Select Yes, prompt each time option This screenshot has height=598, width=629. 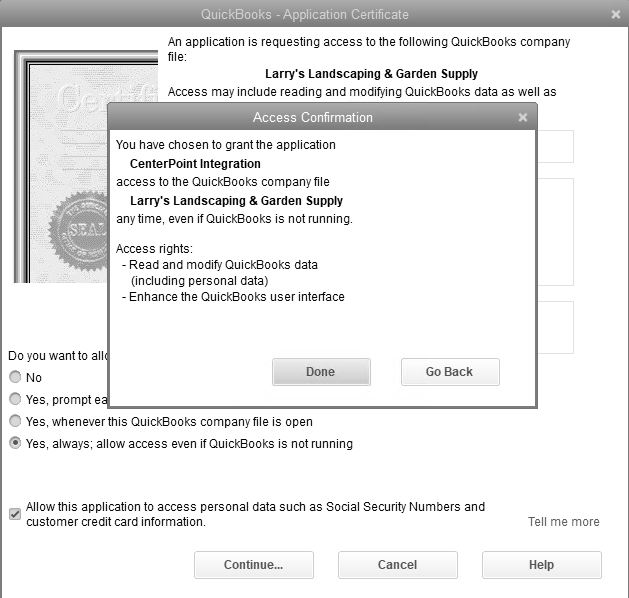tap(15, 399)
